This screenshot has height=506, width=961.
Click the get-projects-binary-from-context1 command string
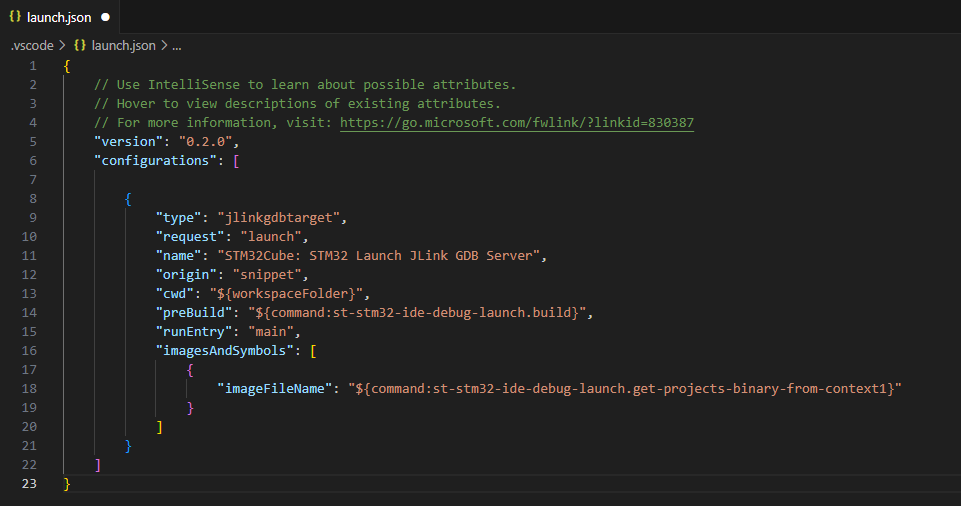[x=629, y=388]
